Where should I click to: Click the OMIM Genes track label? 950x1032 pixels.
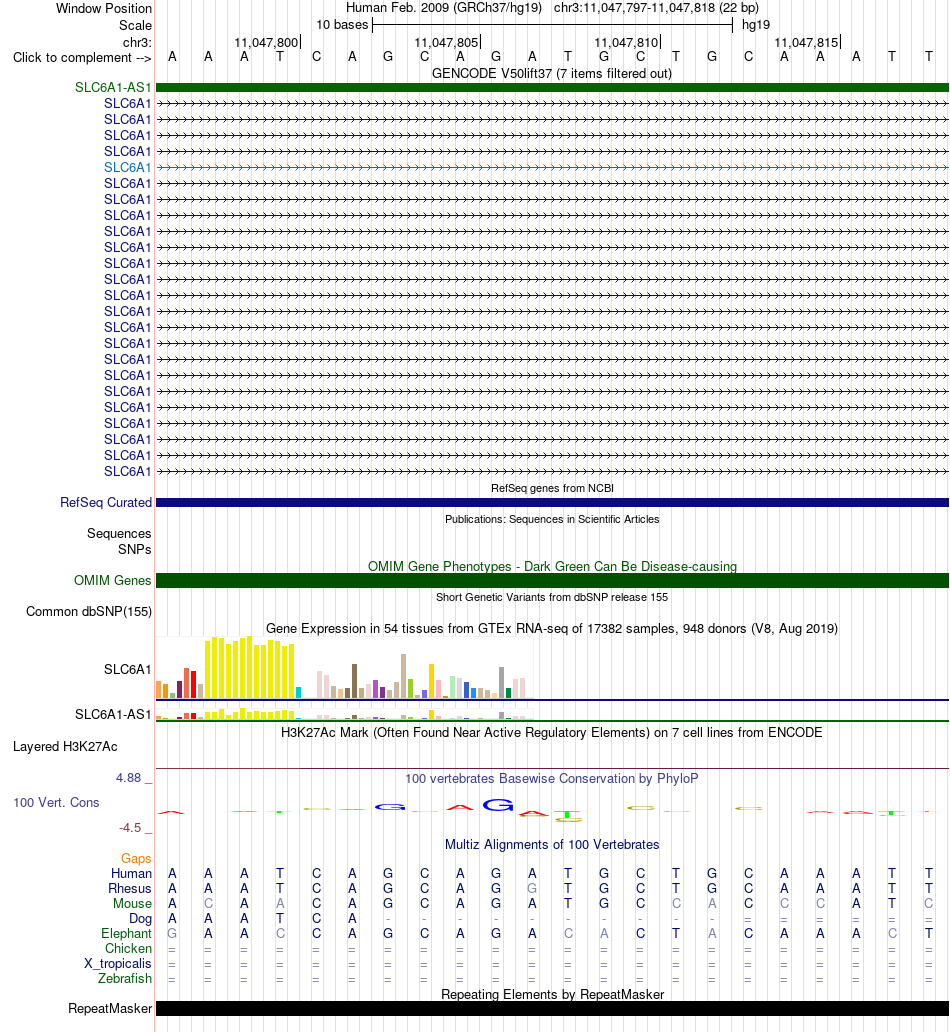coord(113,580)
